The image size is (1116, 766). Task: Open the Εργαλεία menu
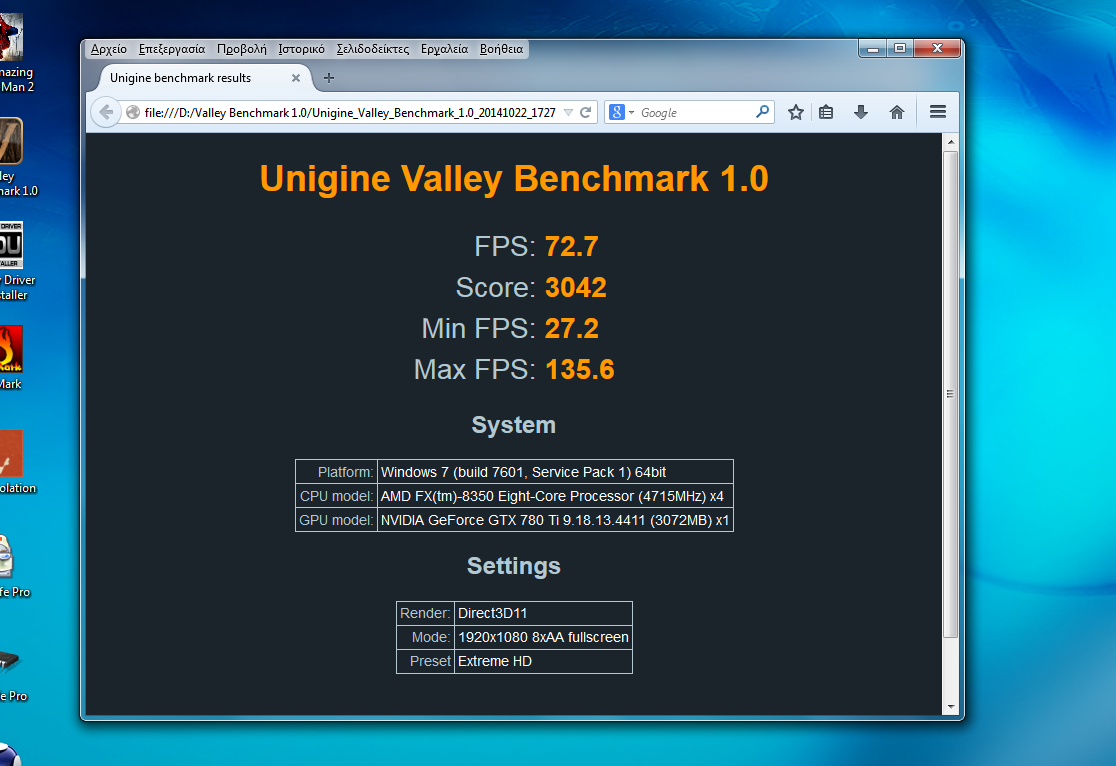(444, 49)
